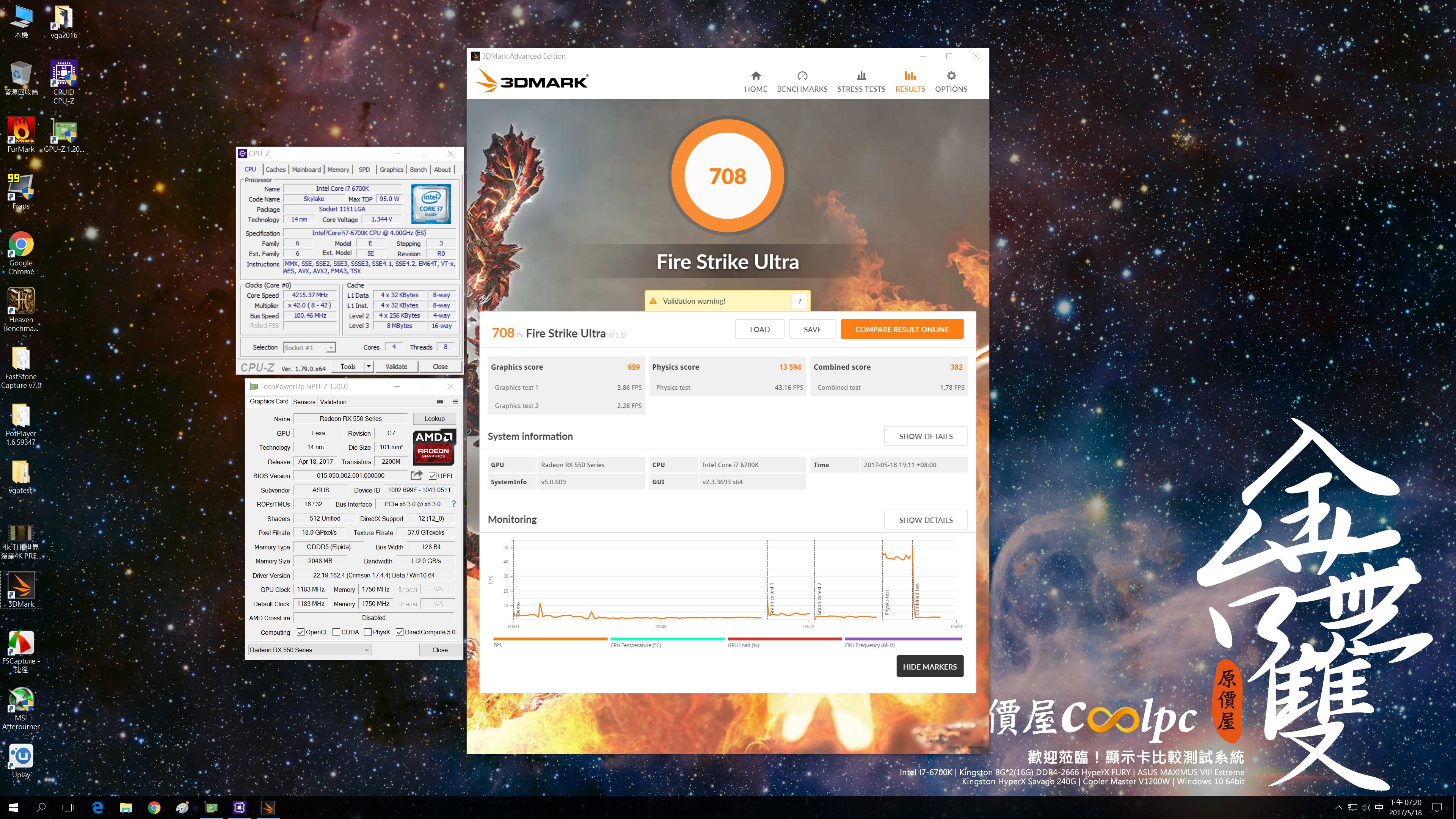This screenshot has height=819, width=1456.
Task: Expand the Socket #1 selection dropdown in CPU-Z
Action: click(331, 348)
